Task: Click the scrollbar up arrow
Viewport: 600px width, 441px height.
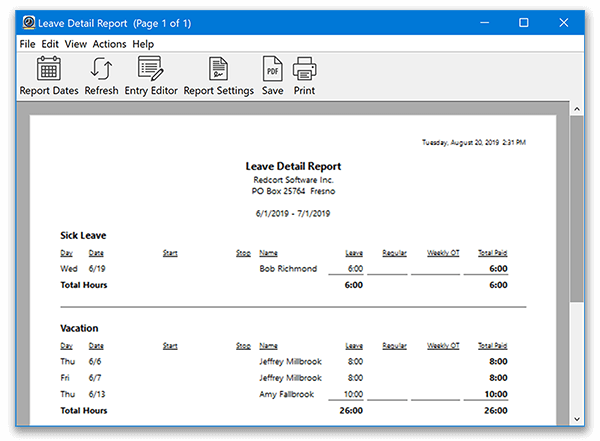Action: pyautogui.click(x=577, y=109)
